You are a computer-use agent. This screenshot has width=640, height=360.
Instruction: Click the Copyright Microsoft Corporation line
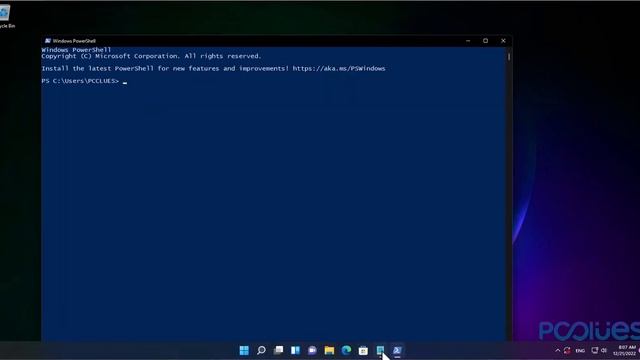click(151, 56)
